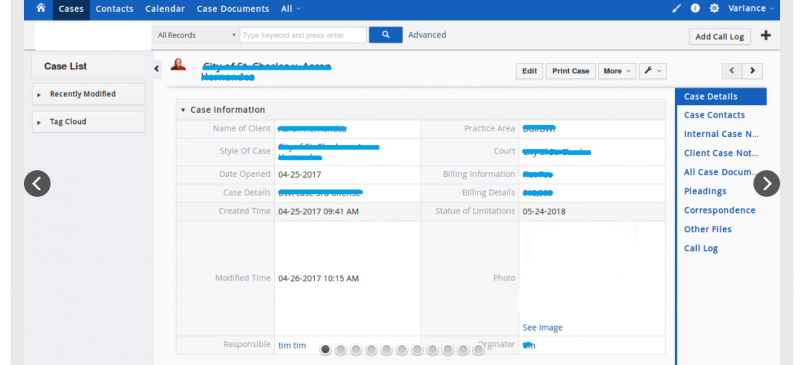Select the last carousel dot

click(x=478, y=350)
